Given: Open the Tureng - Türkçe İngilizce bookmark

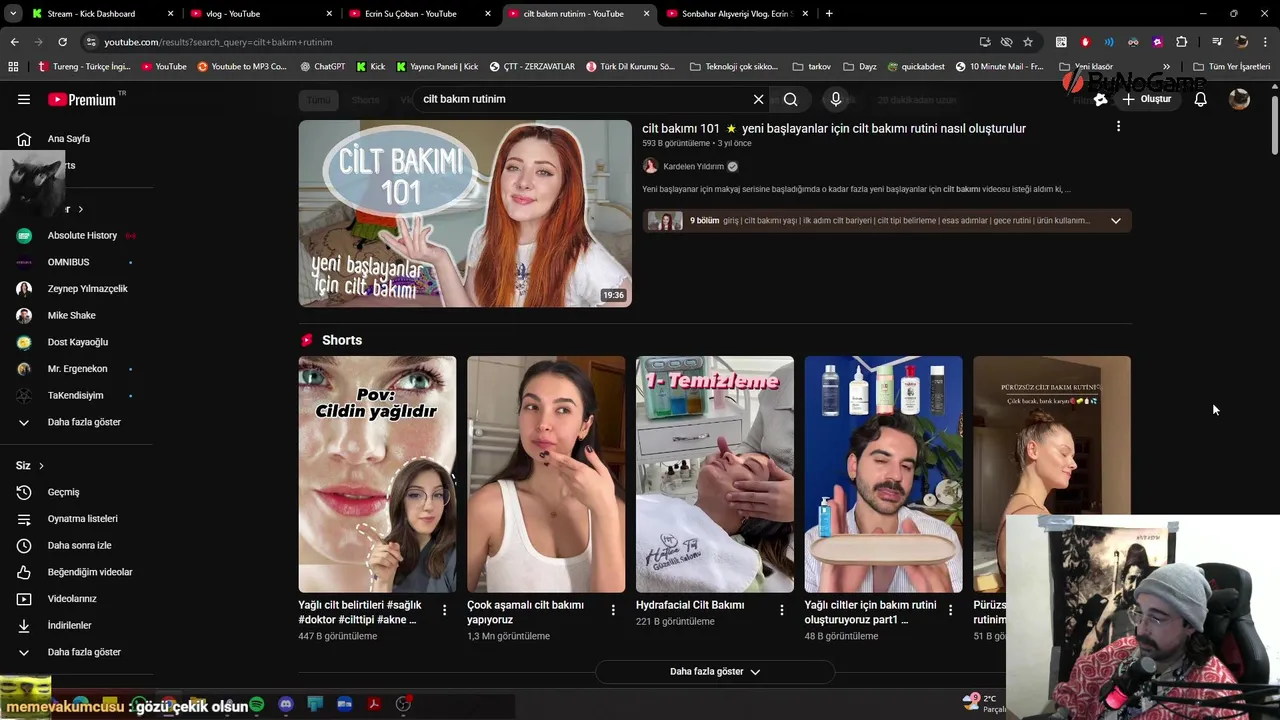Looking at the screenshot, I should point(84,67).
